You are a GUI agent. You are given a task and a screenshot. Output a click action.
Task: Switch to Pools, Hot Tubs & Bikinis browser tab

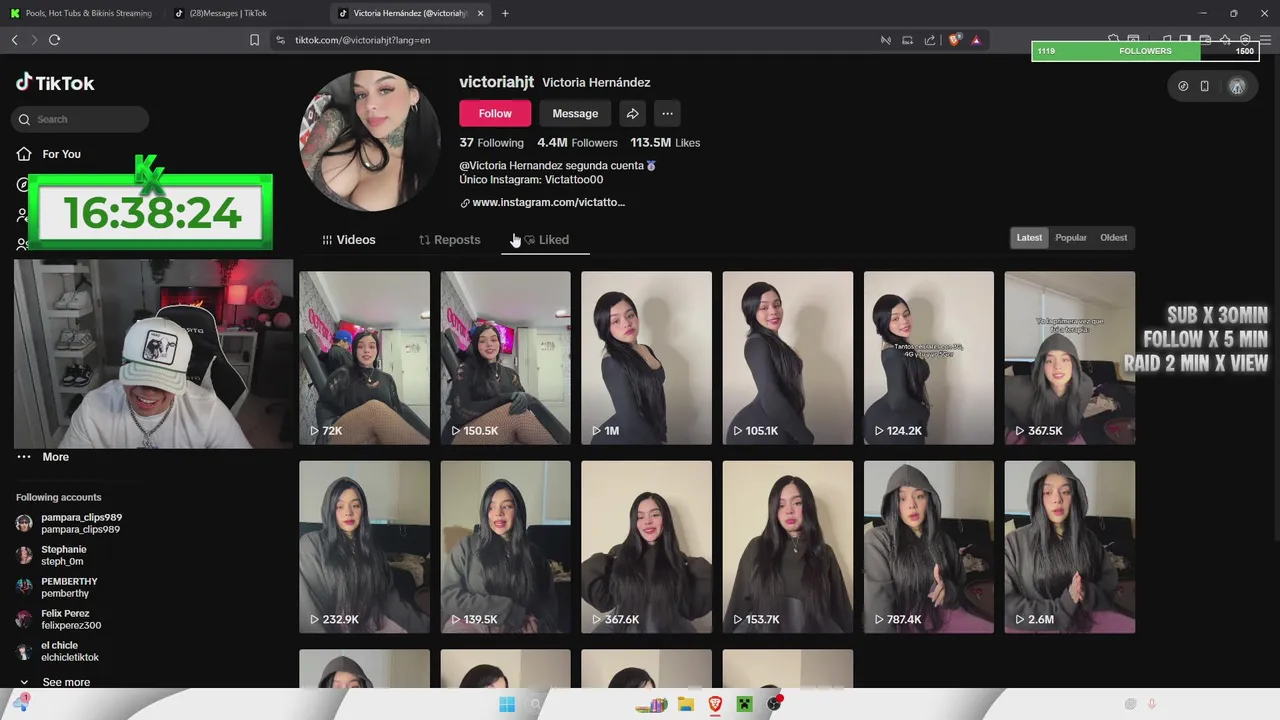click(82, 13)
